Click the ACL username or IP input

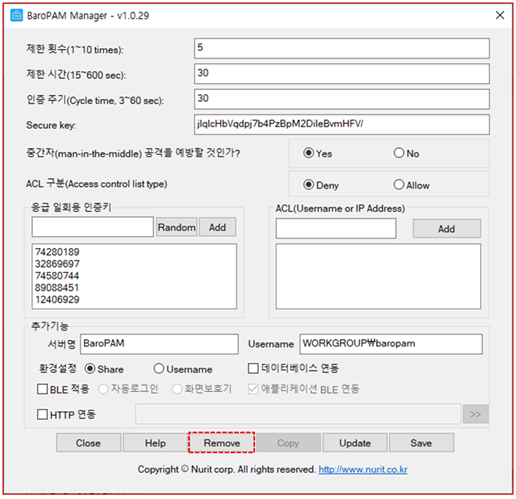point(336,229)
